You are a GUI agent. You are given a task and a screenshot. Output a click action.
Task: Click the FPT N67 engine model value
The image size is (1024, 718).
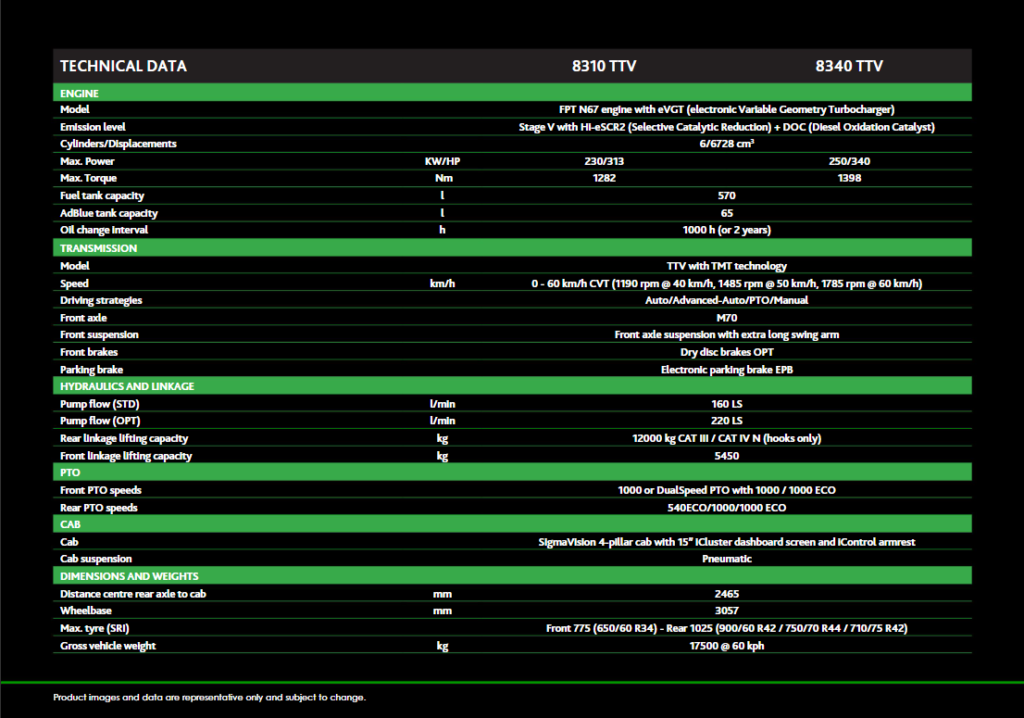tap(727, 109)
